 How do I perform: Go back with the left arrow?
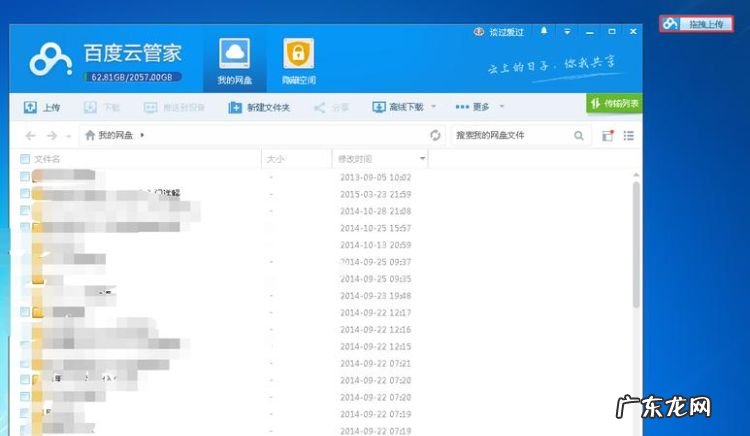[x=30, y=135]
